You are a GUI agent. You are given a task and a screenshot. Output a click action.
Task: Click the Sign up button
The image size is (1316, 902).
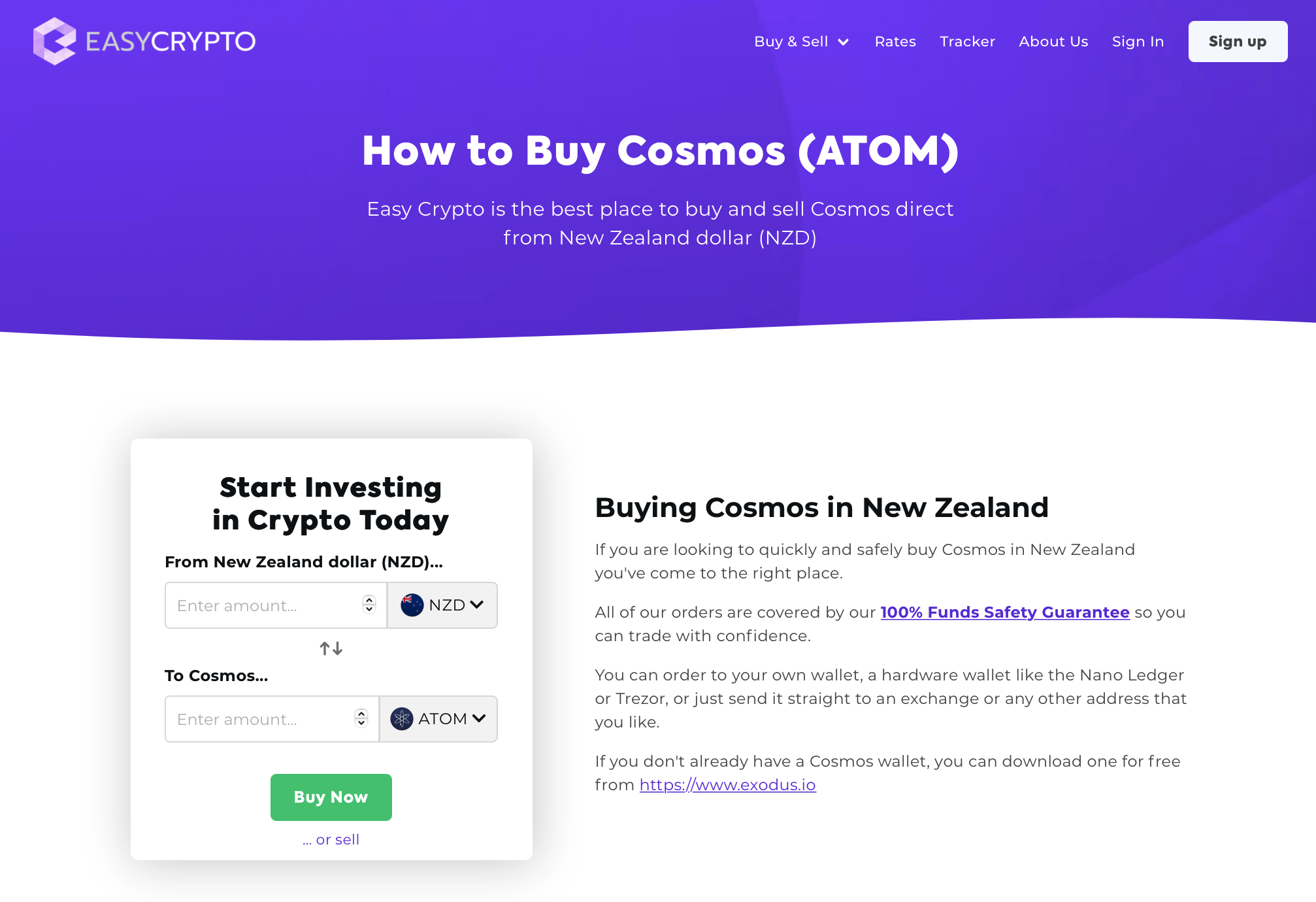[x=1237, y=41]
